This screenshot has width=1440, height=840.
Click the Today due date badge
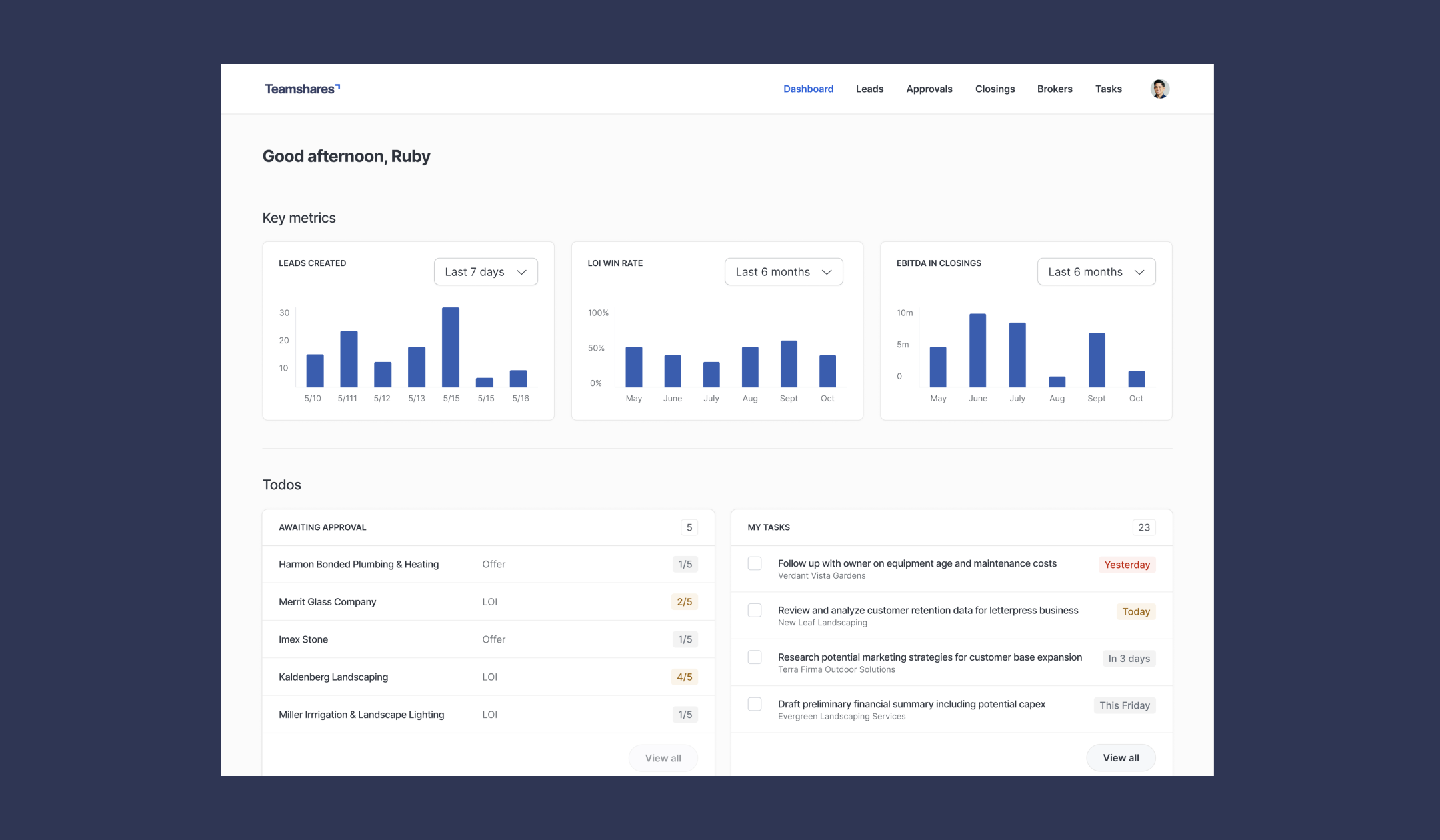(1135, 611)
